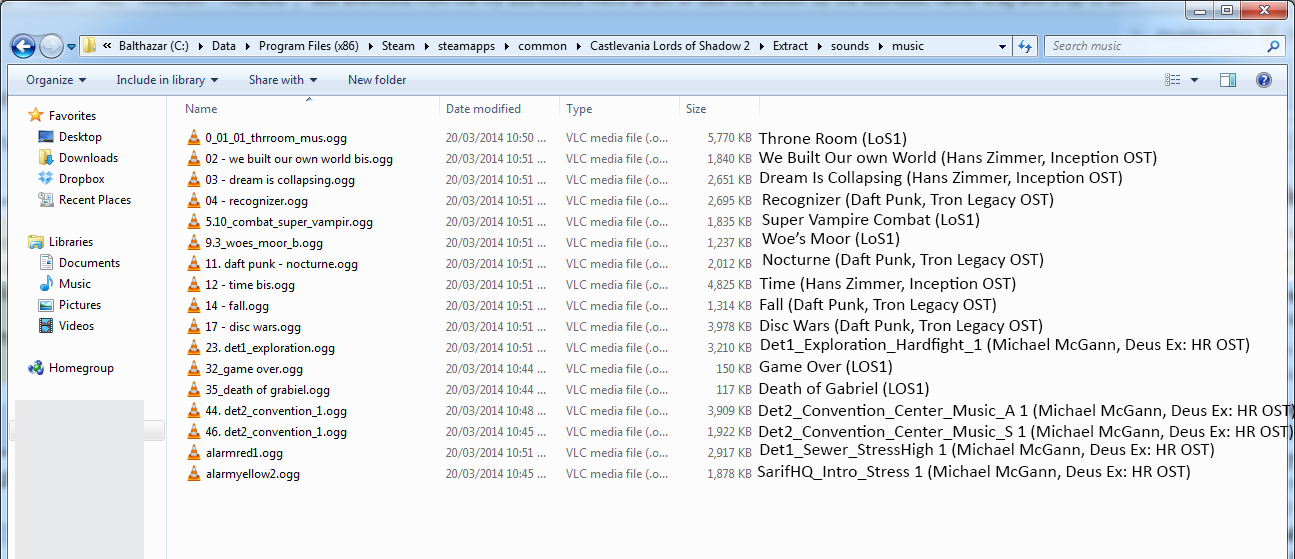1295x559 pixels.
Task: Click VLC icon of 46. det2_convention_1.ogg
Action: (193, 432)
